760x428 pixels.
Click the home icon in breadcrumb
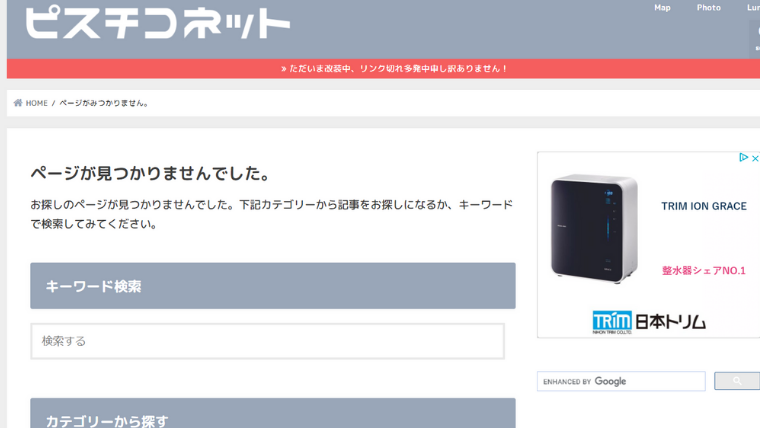point(18,103)
